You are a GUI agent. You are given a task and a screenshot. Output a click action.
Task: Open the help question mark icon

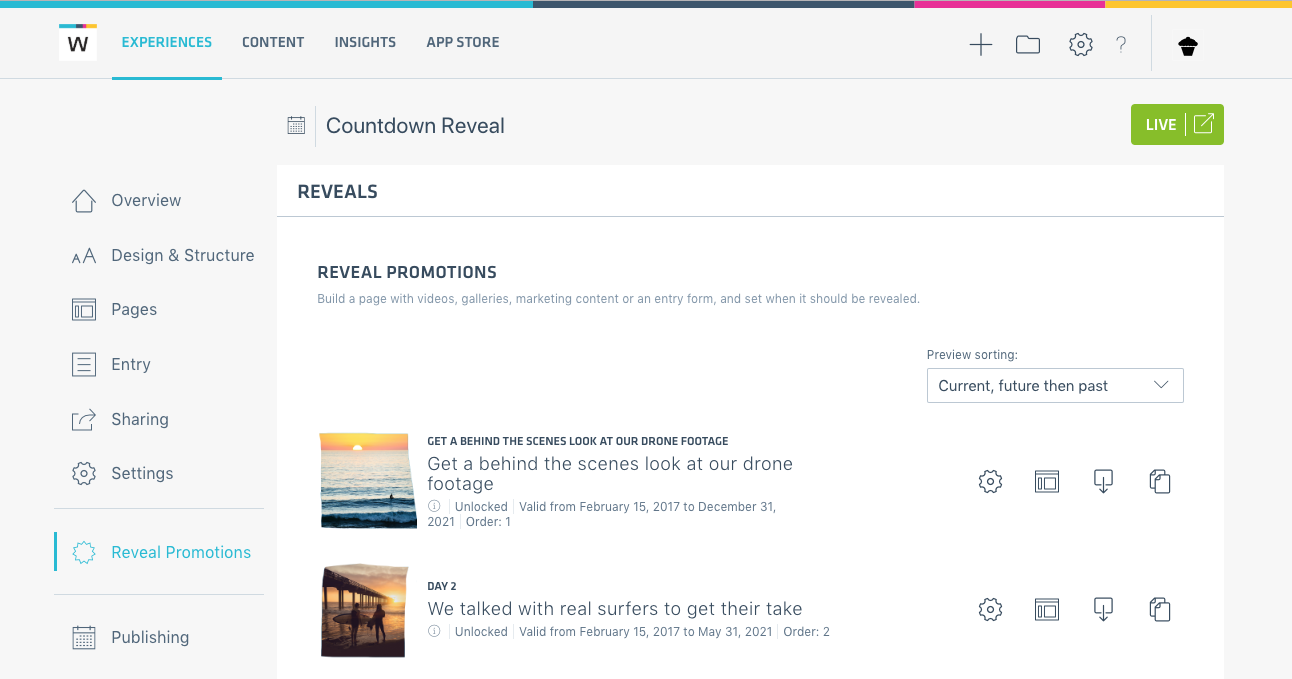pos(1120,44)
